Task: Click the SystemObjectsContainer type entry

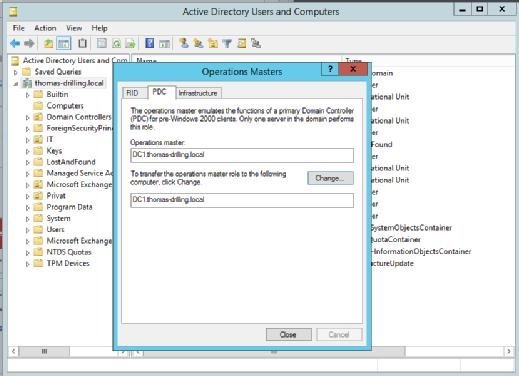Action: 411,228
